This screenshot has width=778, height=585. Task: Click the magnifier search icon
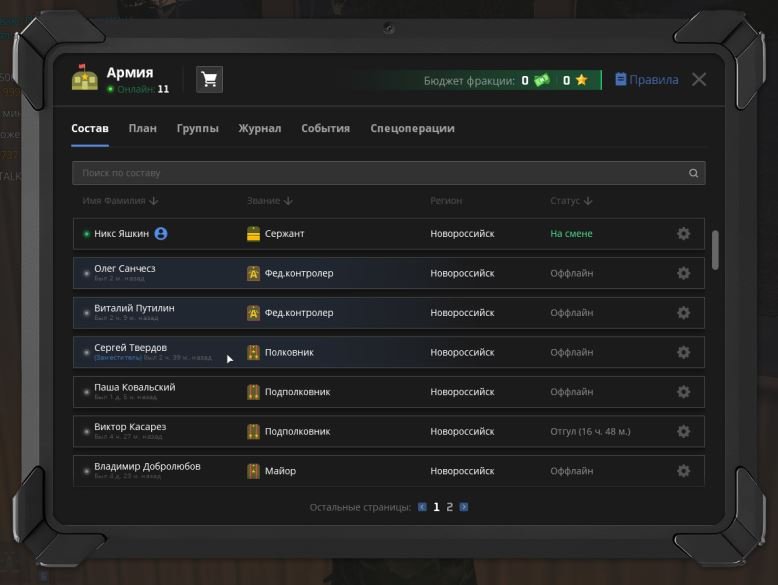tap(693, 173)
